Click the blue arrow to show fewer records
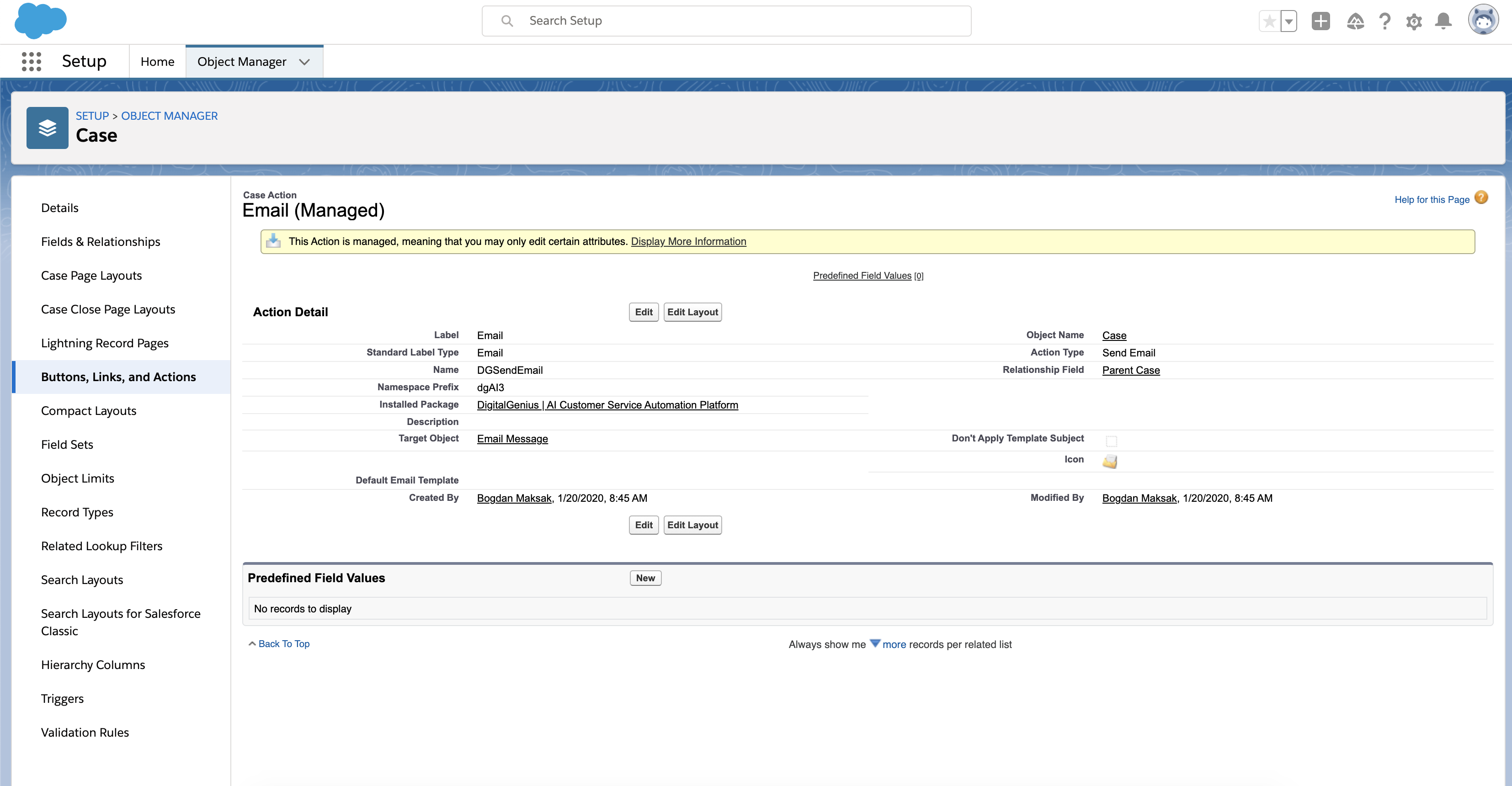This screenshot has width=1512, height=786. (x=874, y=643)
